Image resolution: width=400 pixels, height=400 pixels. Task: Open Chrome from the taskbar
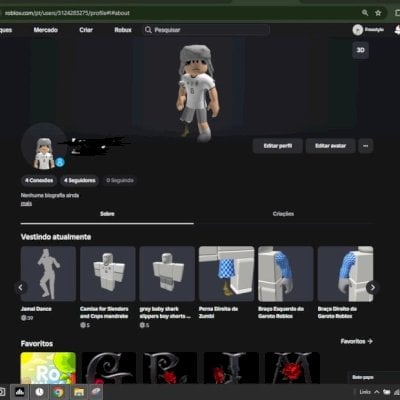(59, 392)
